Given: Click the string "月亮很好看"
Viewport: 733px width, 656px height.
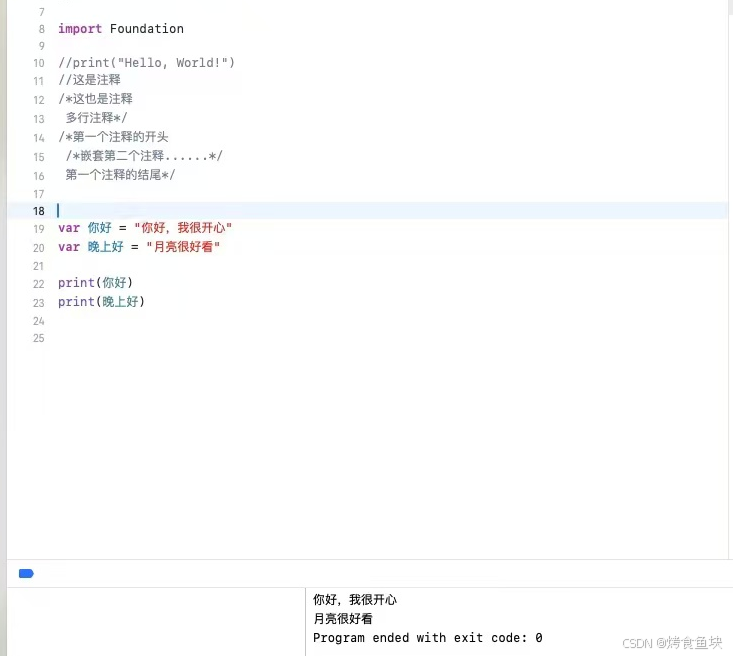Looking at the screenshot, I should (183, 247).
